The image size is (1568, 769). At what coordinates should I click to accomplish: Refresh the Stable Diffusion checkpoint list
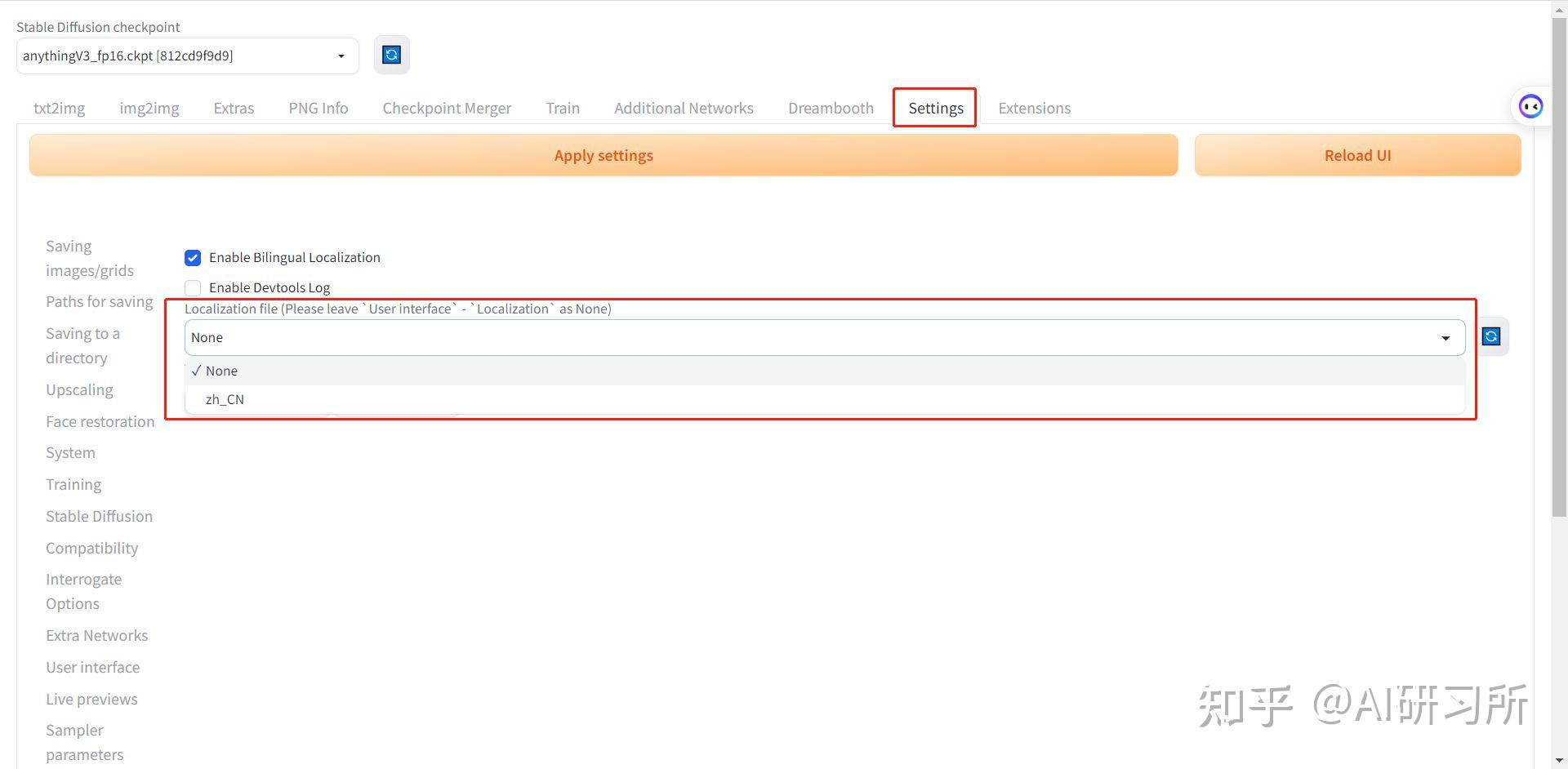coord(391,54)
